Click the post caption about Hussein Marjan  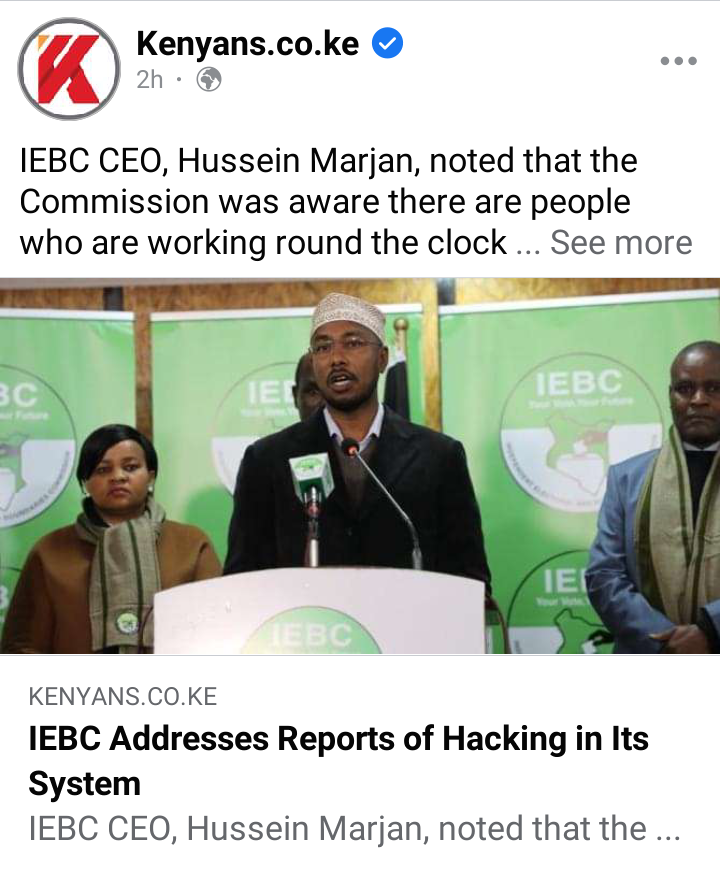(329, 202)
